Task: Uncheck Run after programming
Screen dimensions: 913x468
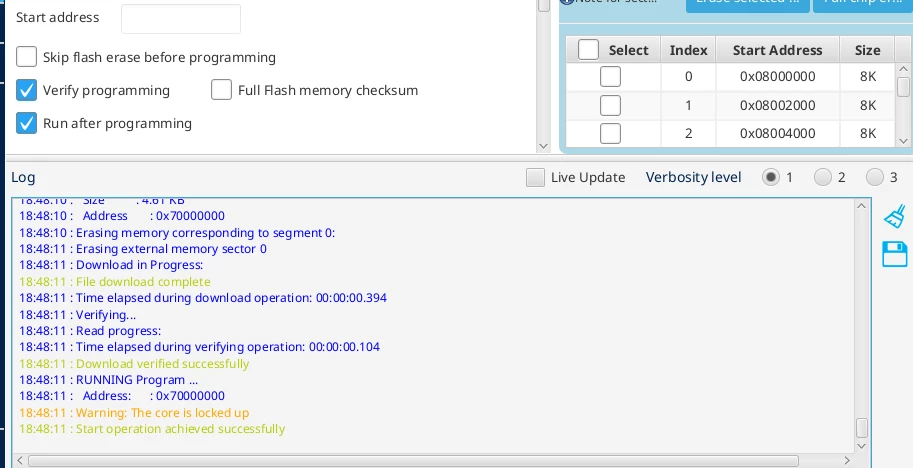Action: pyautogui.click(x=26, y=123)
